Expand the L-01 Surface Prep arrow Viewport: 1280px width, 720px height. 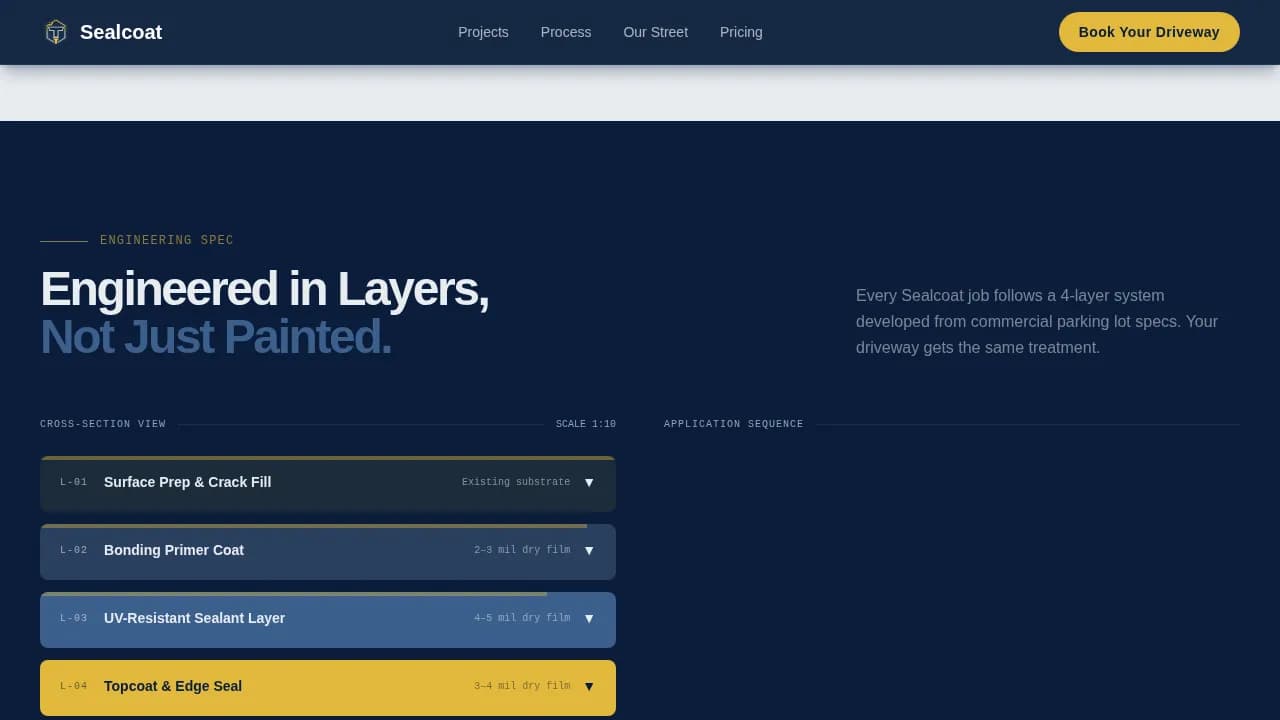589,483
